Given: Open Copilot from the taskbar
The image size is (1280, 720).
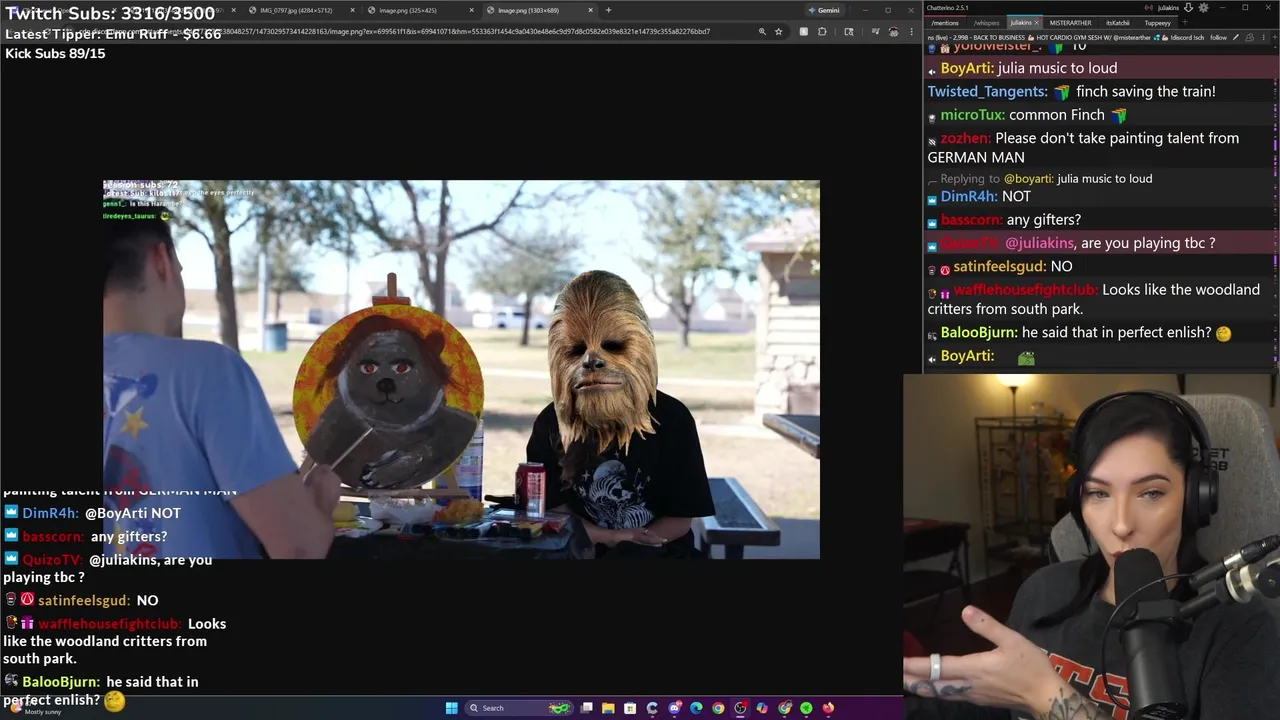Looking at the screenshot, I should click(x=762, y=708).
